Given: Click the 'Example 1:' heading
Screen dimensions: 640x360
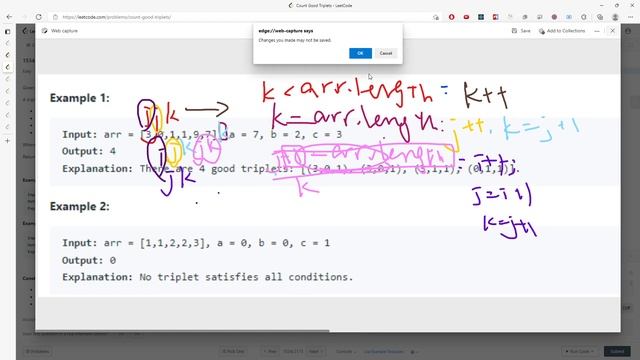Looking at the screenshot, I should [80, 98].
